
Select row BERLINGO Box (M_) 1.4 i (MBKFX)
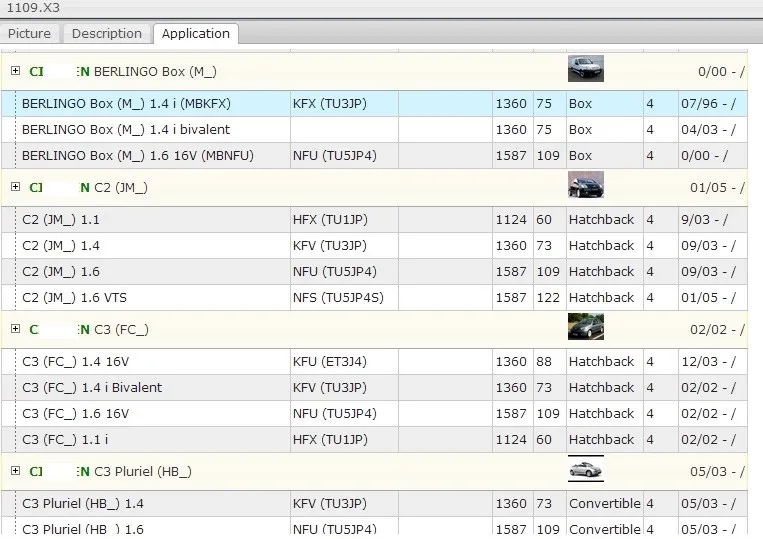coord(374,104)
